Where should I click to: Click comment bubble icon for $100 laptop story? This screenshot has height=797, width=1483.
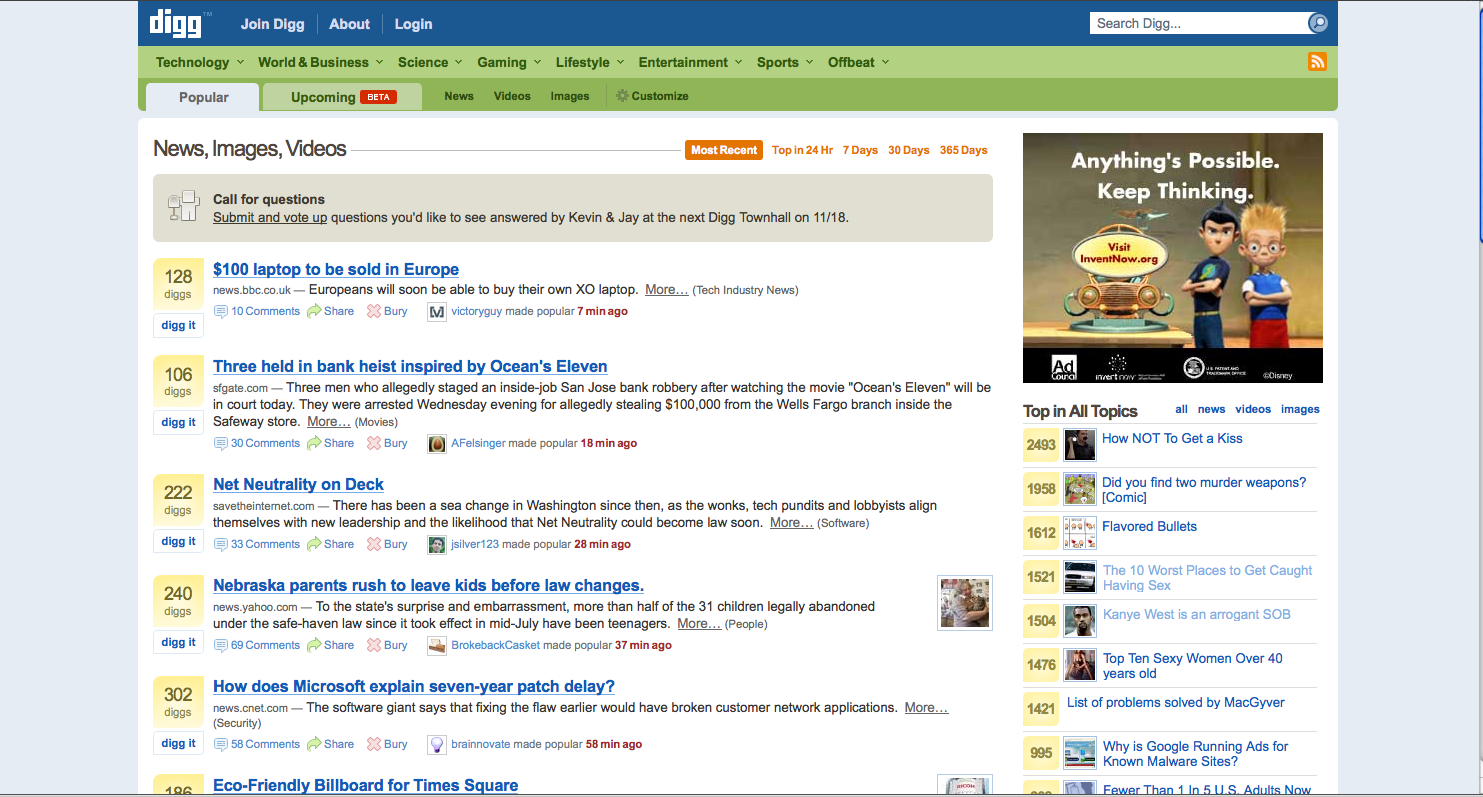[x=221, y=312]
